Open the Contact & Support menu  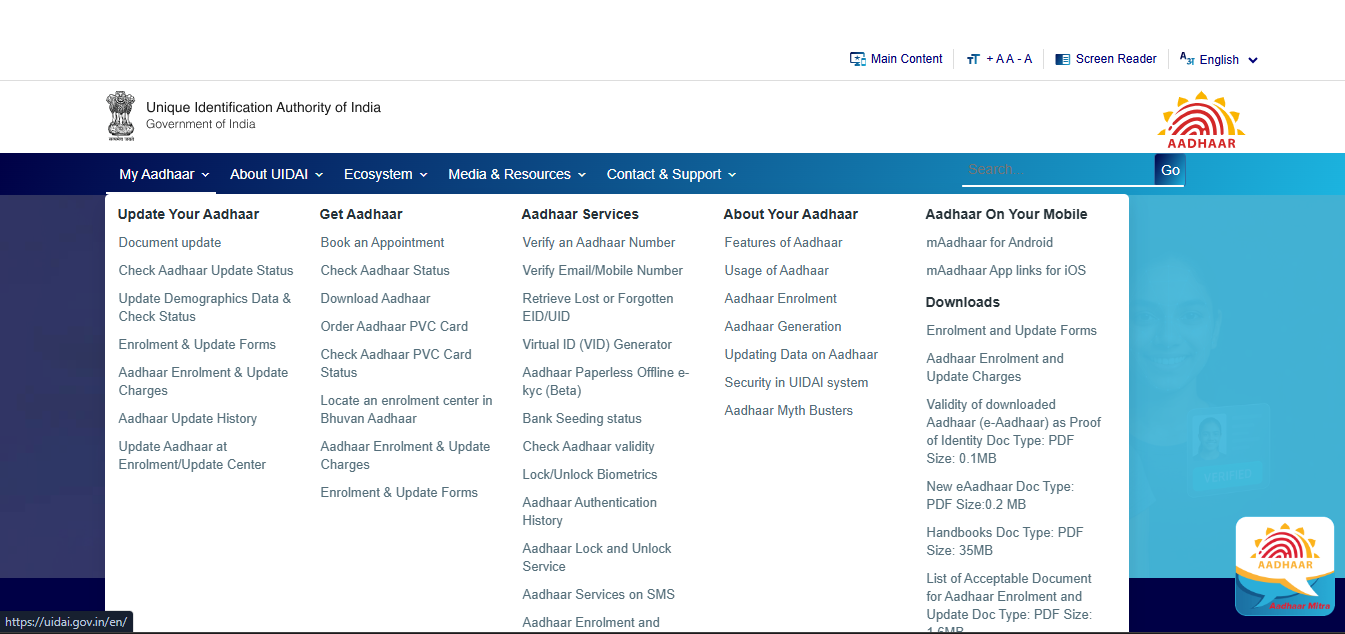coord(671,174)
